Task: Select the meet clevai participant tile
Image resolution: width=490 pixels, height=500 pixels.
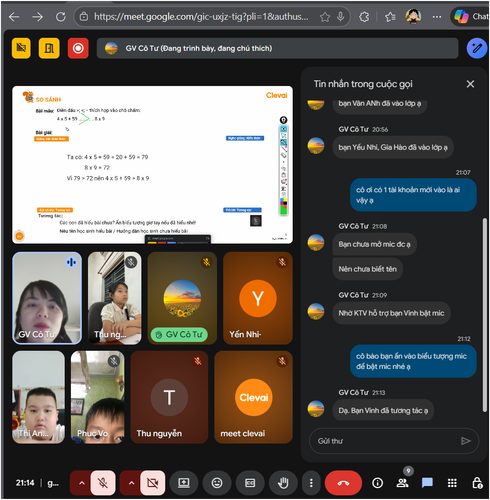Action: click(x=254, y=397)
